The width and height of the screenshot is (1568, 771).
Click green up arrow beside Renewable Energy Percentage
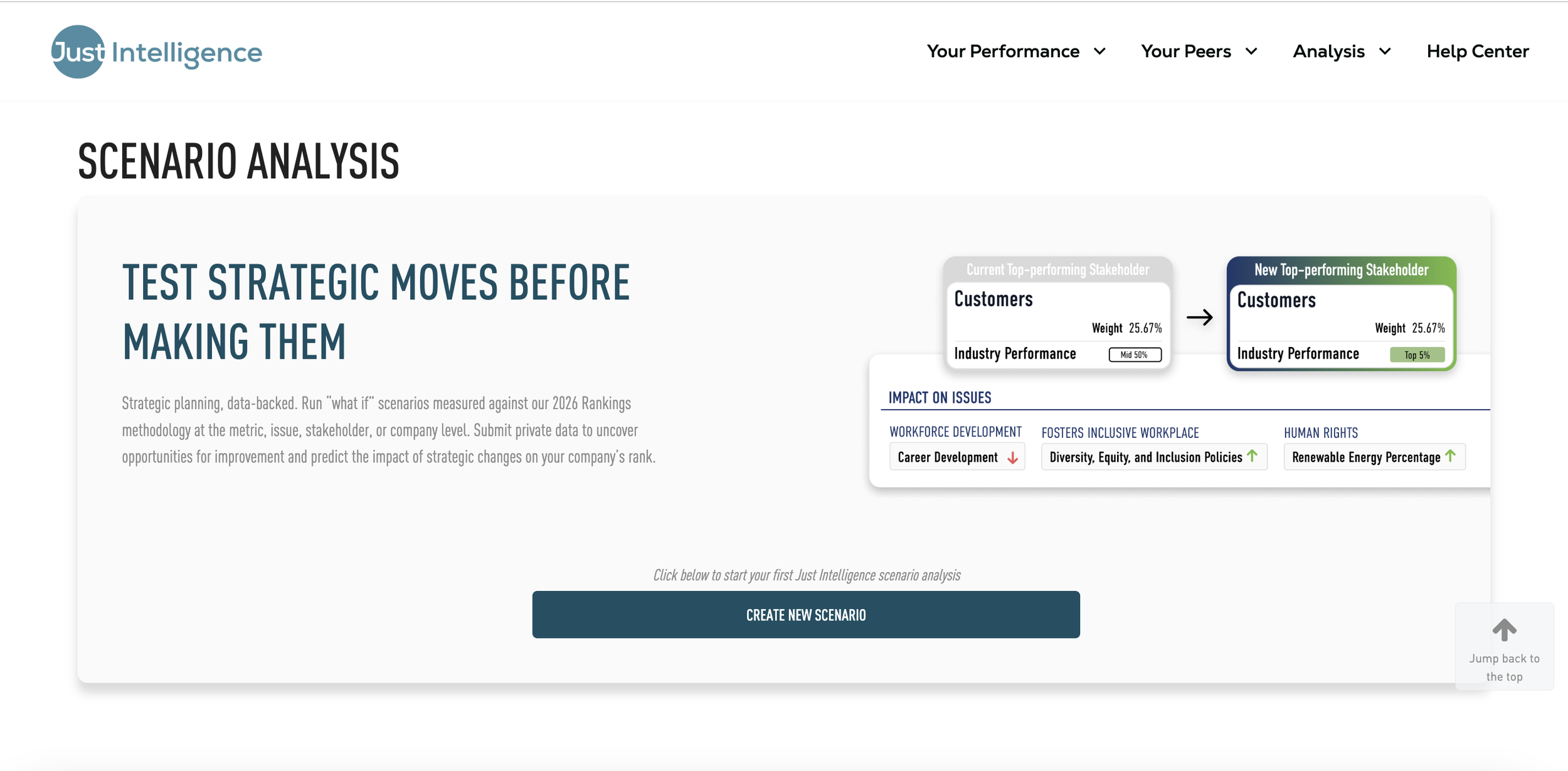[1450, 456]
